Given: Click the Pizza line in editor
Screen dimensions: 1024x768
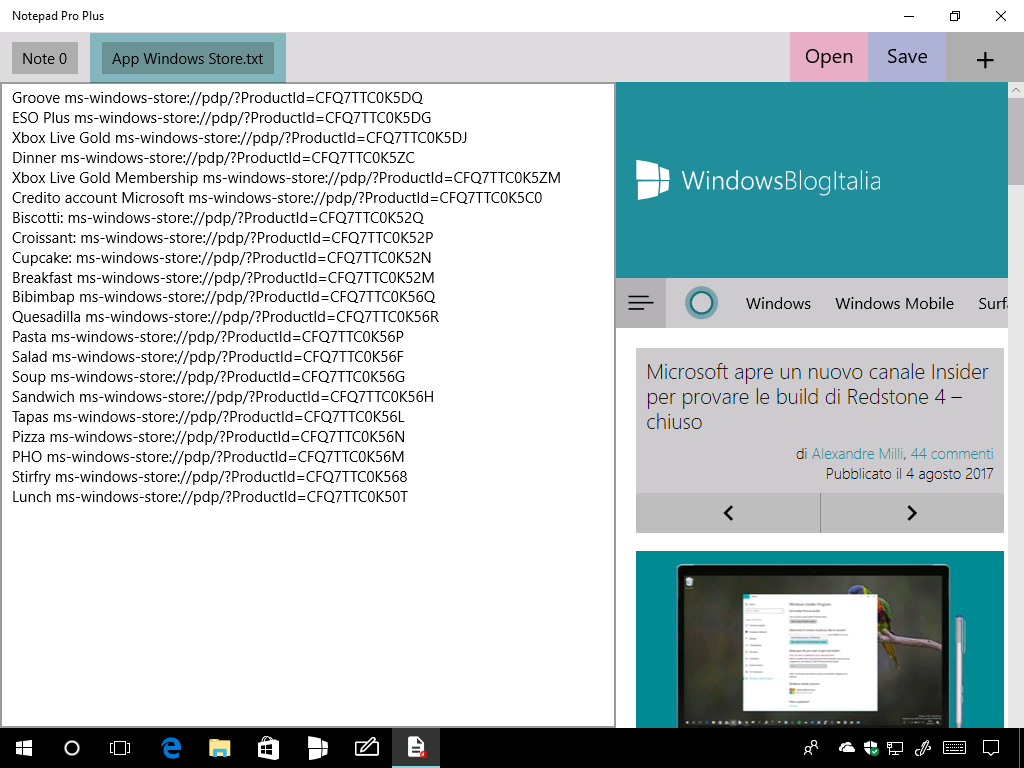Looking at the screenshot, I should 208,437.
